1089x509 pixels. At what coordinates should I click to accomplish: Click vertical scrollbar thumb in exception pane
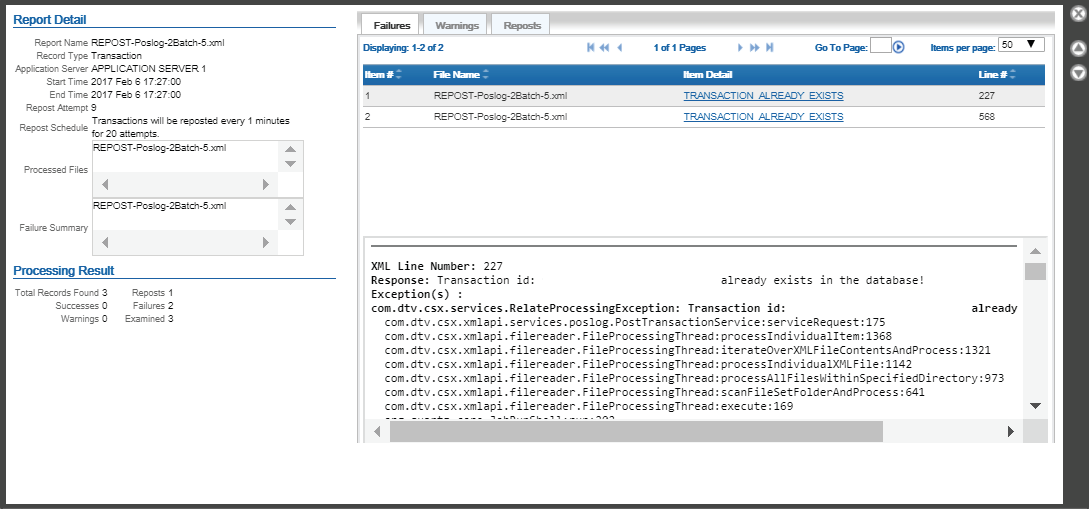1035,272
